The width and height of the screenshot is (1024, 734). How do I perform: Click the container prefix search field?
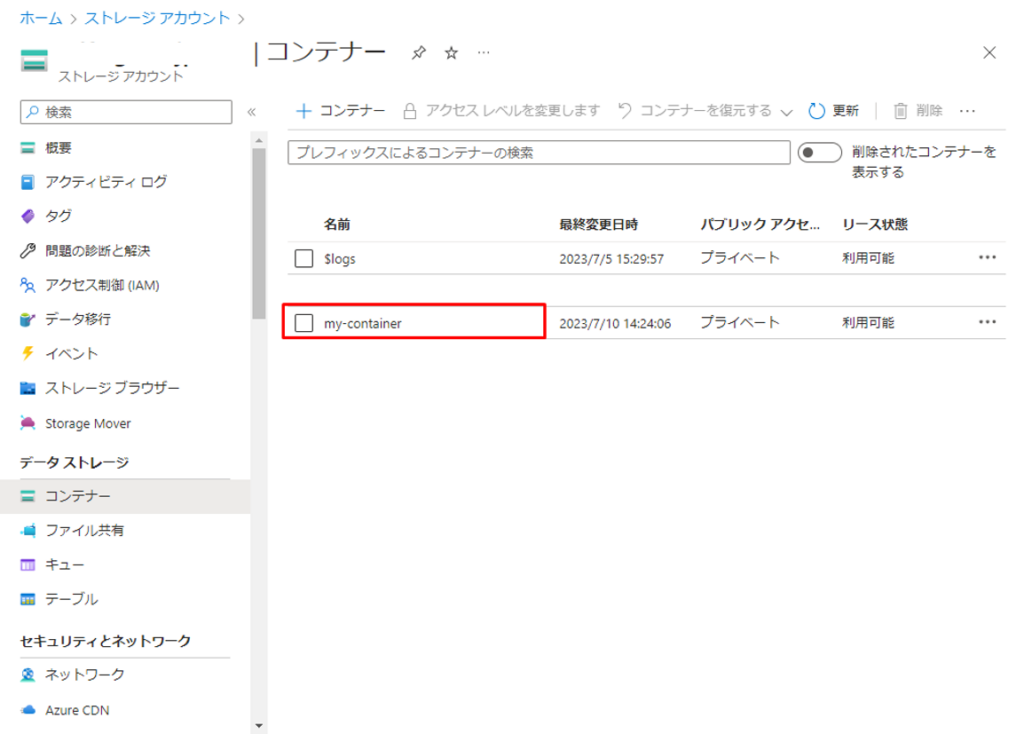tap(539, 153)
